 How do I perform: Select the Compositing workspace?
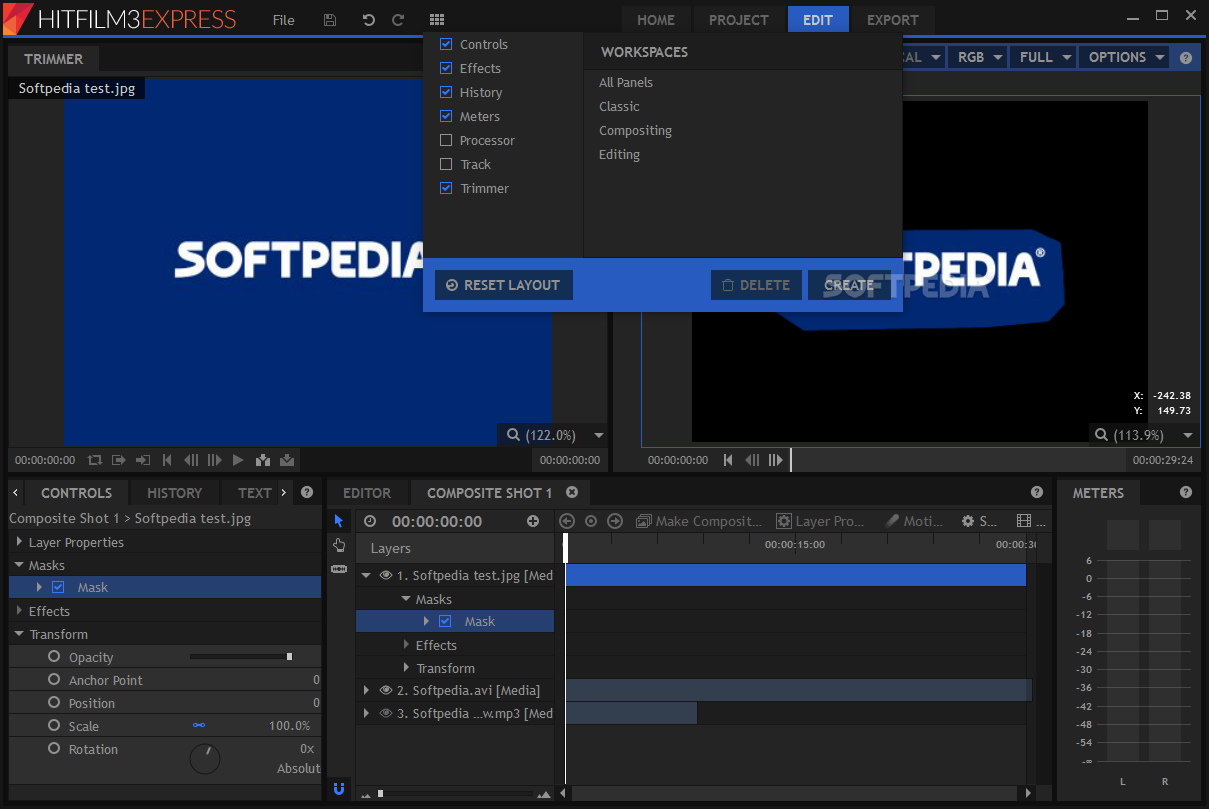(635, 130)
